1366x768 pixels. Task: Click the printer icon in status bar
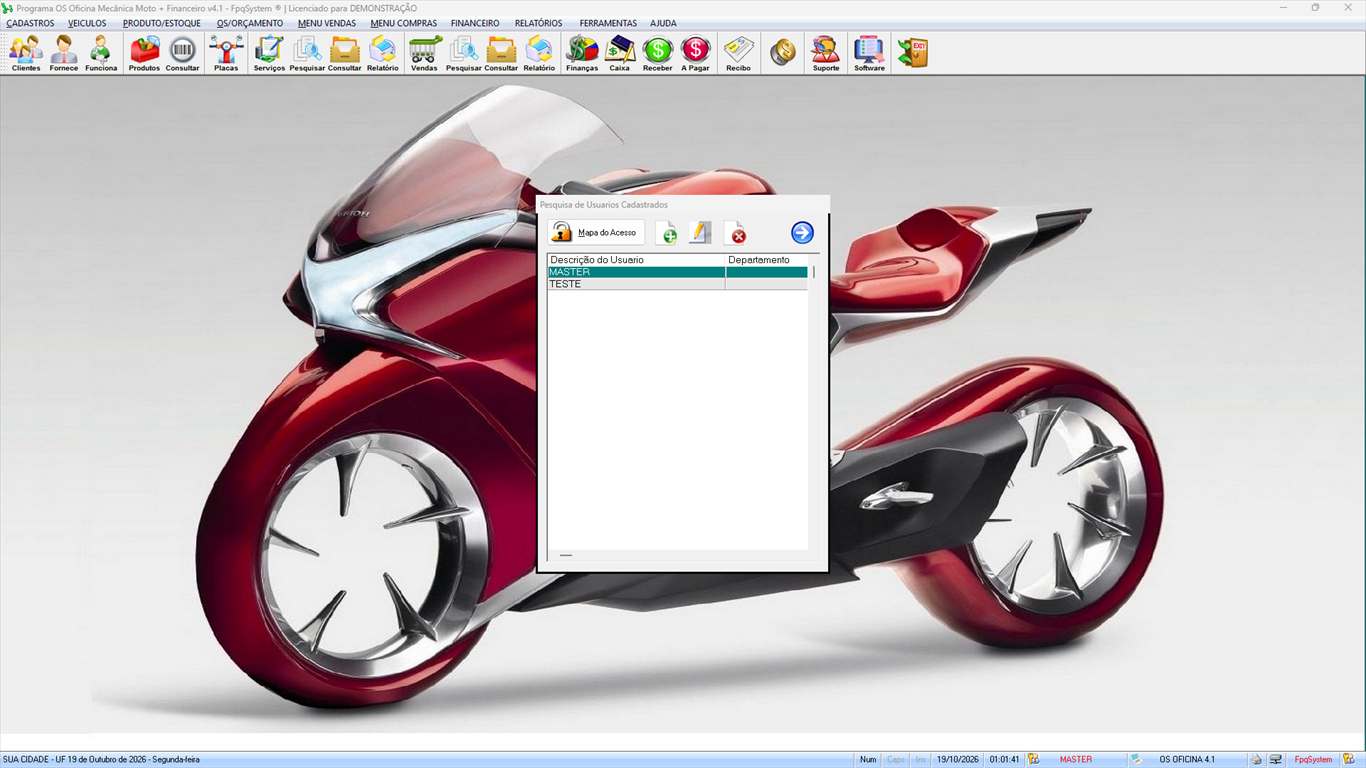pos(1257,760)
